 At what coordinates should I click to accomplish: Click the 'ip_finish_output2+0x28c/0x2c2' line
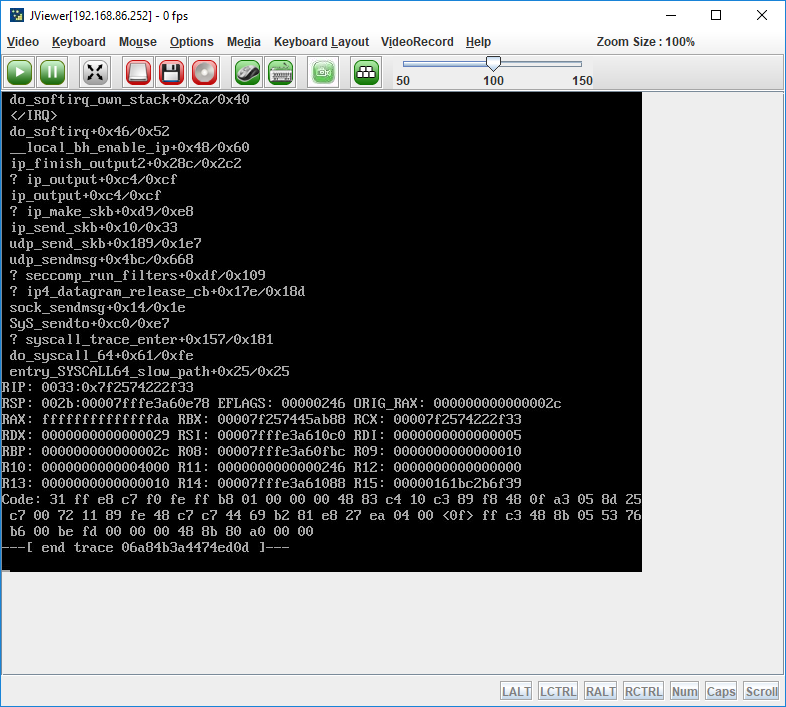125,163
